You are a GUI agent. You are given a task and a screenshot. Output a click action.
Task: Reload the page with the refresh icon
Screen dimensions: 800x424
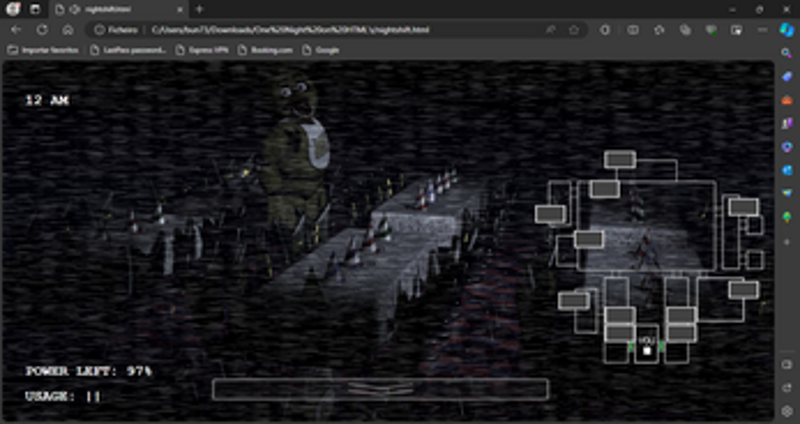tap(42, 30)
